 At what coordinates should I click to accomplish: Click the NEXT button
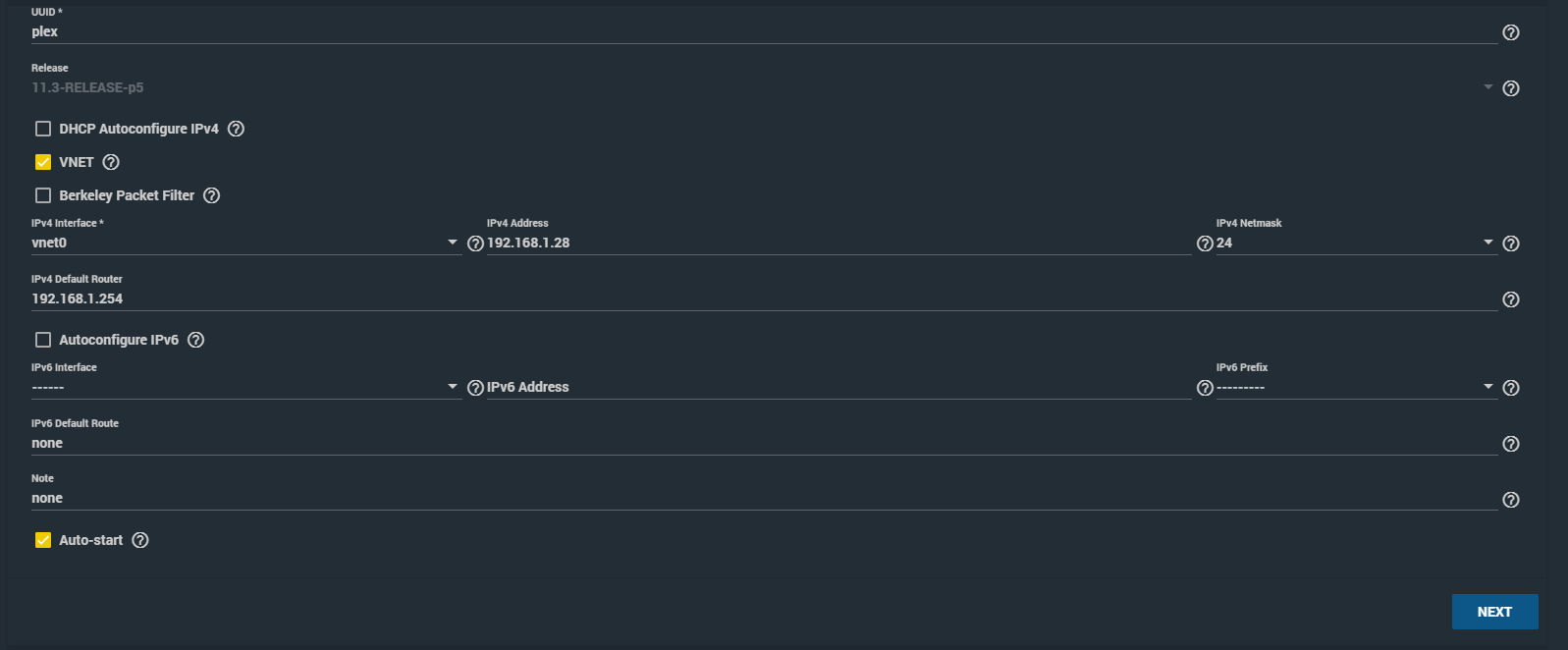(1494, 612)
